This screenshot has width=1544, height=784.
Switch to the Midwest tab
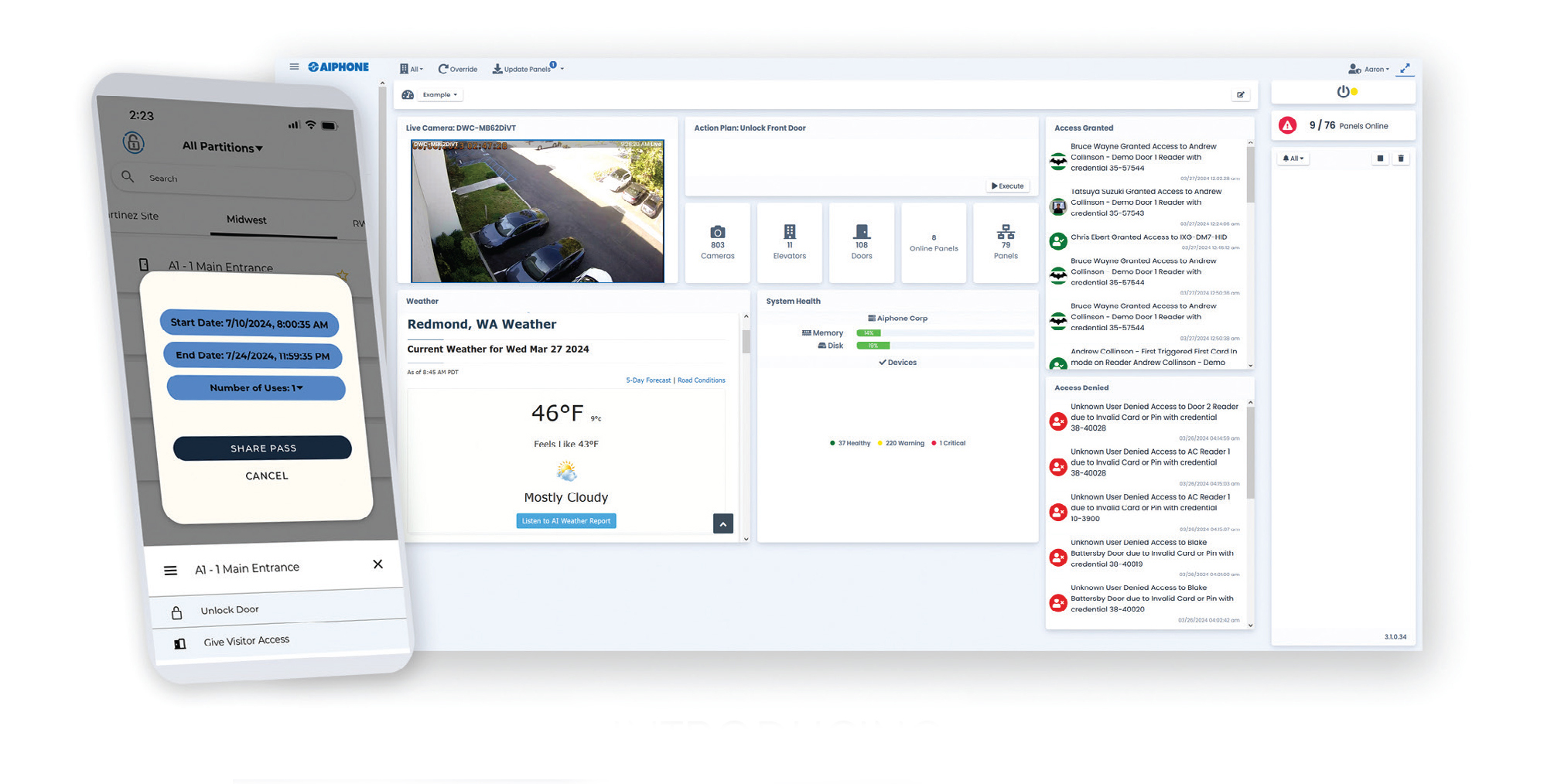246,220
